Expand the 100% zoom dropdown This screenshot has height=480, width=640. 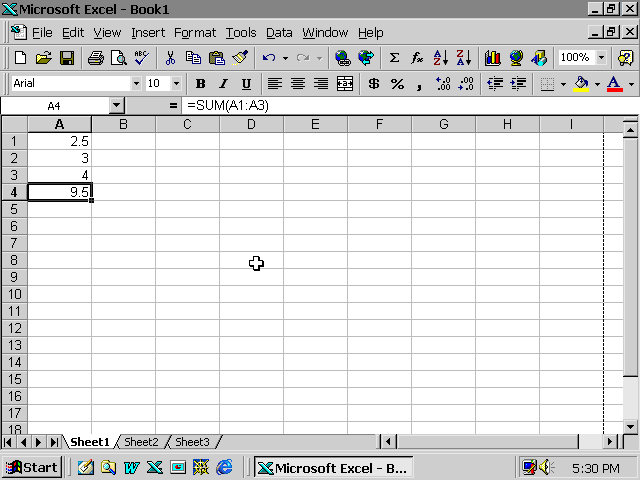pyautogui.click(x=601, y=58)
